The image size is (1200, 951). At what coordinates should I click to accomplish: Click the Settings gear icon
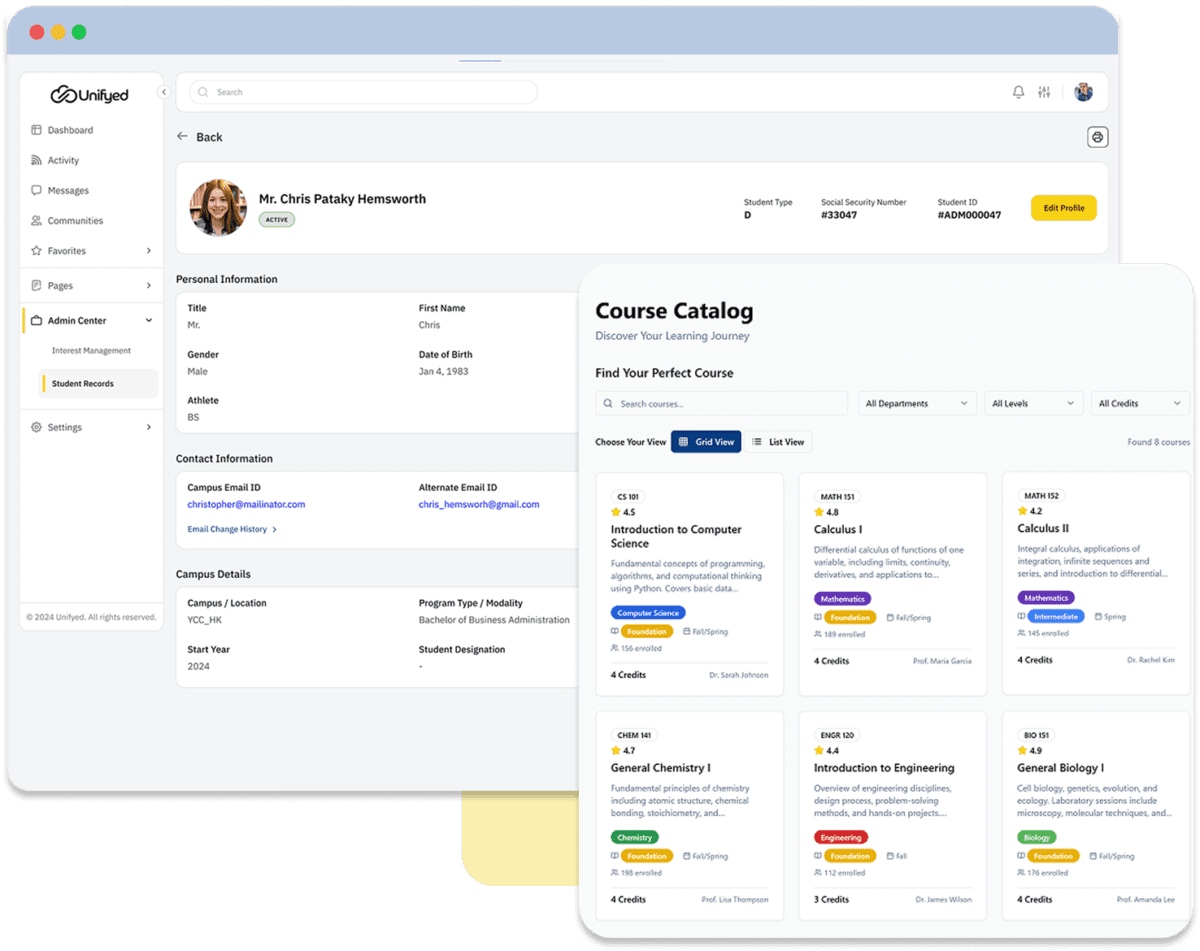pos(36,427)
